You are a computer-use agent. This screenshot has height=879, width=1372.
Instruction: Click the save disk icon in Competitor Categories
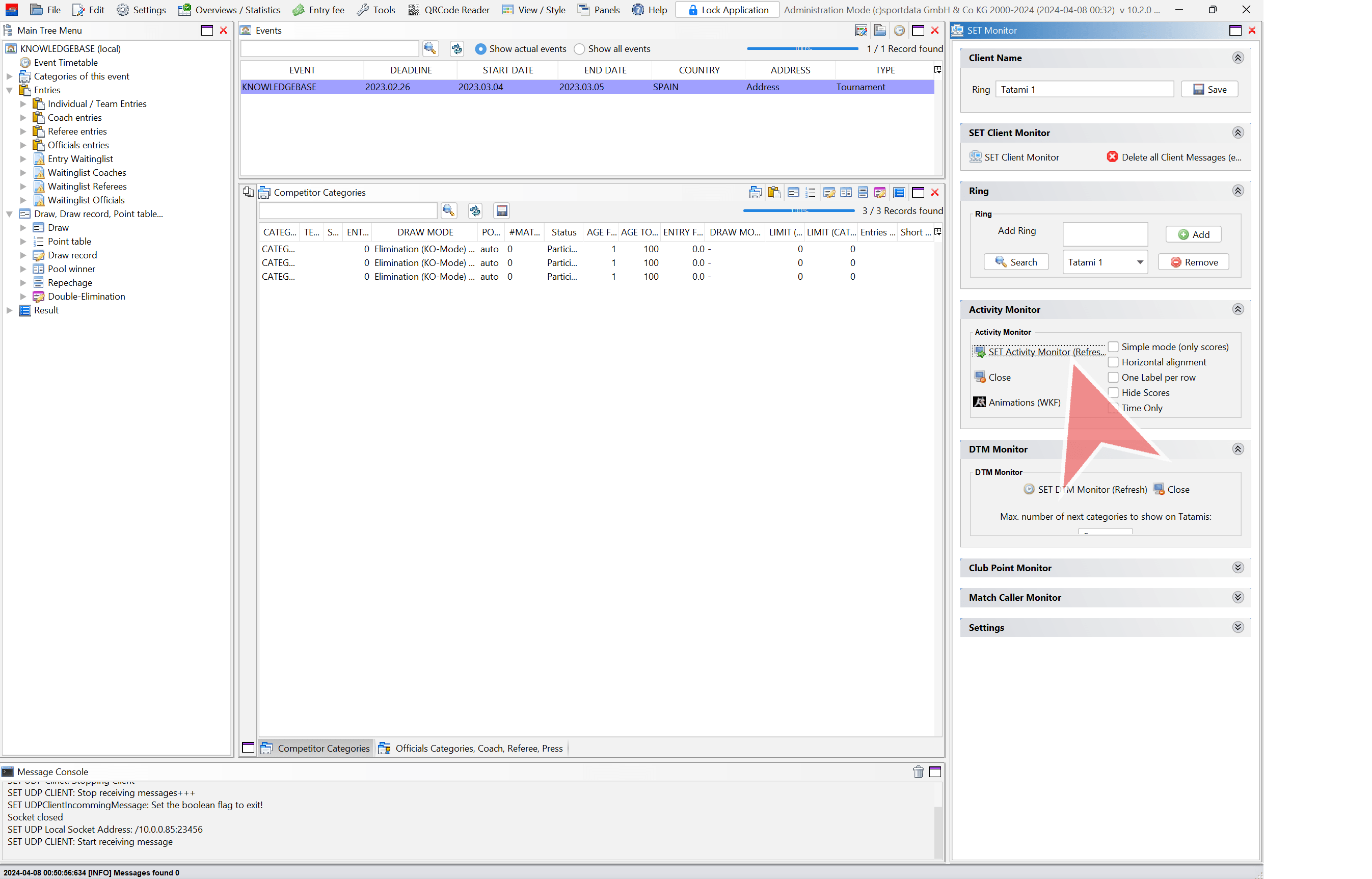[502, 211]
